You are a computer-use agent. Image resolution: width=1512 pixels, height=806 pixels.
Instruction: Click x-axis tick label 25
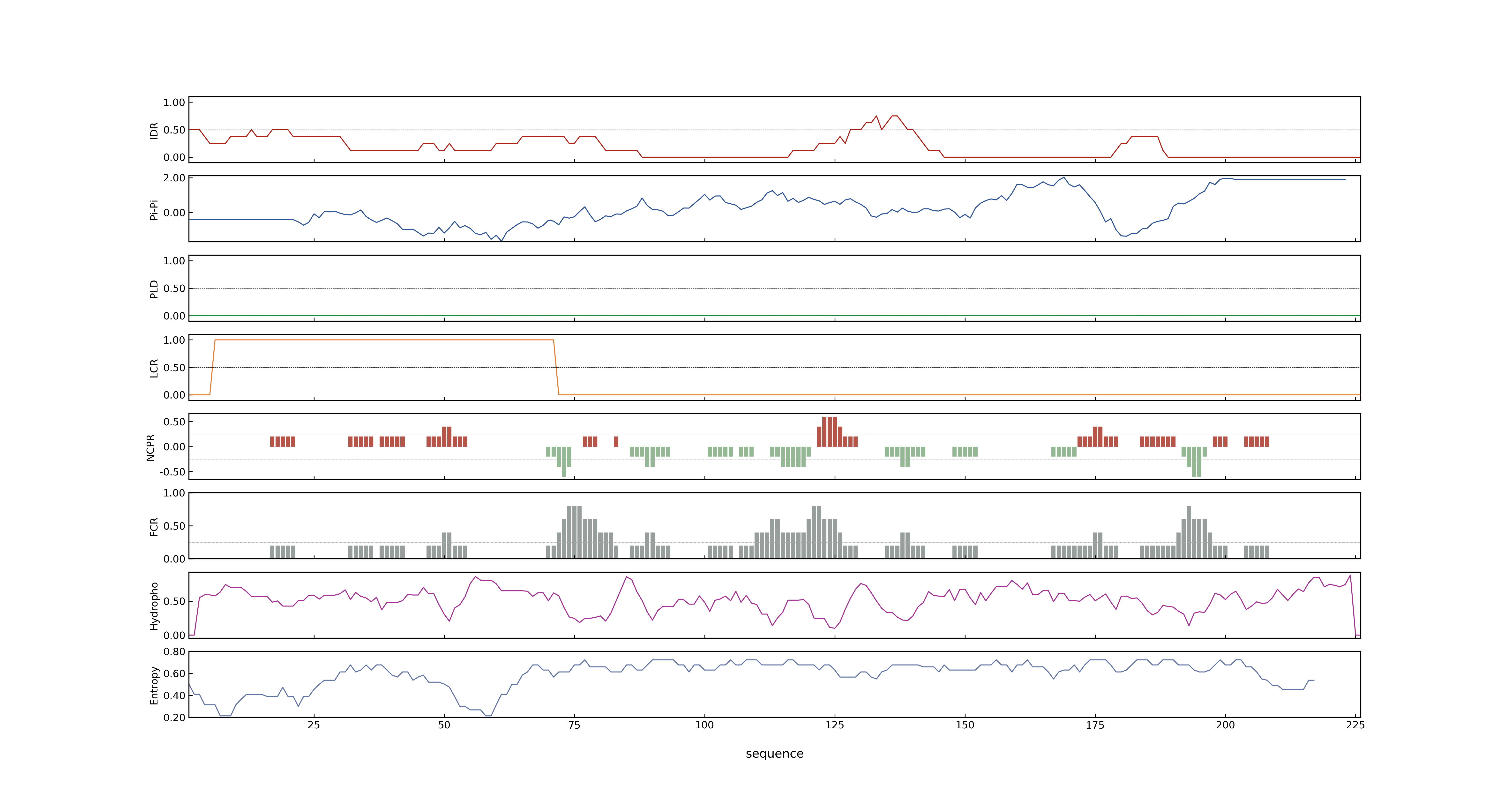314,725
